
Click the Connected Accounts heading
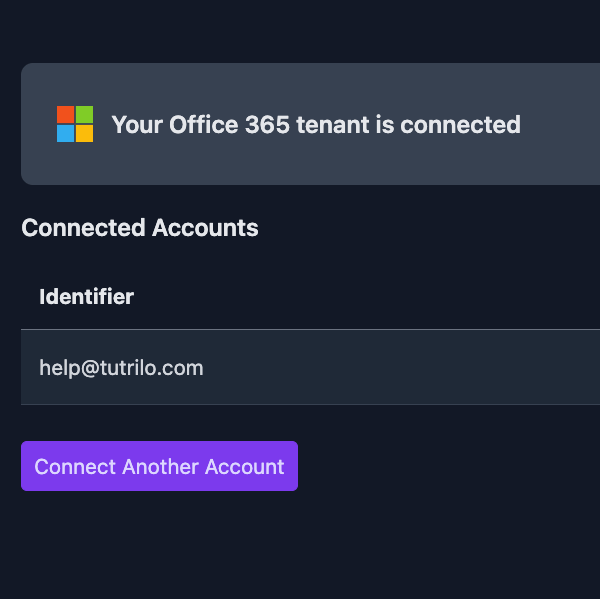point(140,228)
